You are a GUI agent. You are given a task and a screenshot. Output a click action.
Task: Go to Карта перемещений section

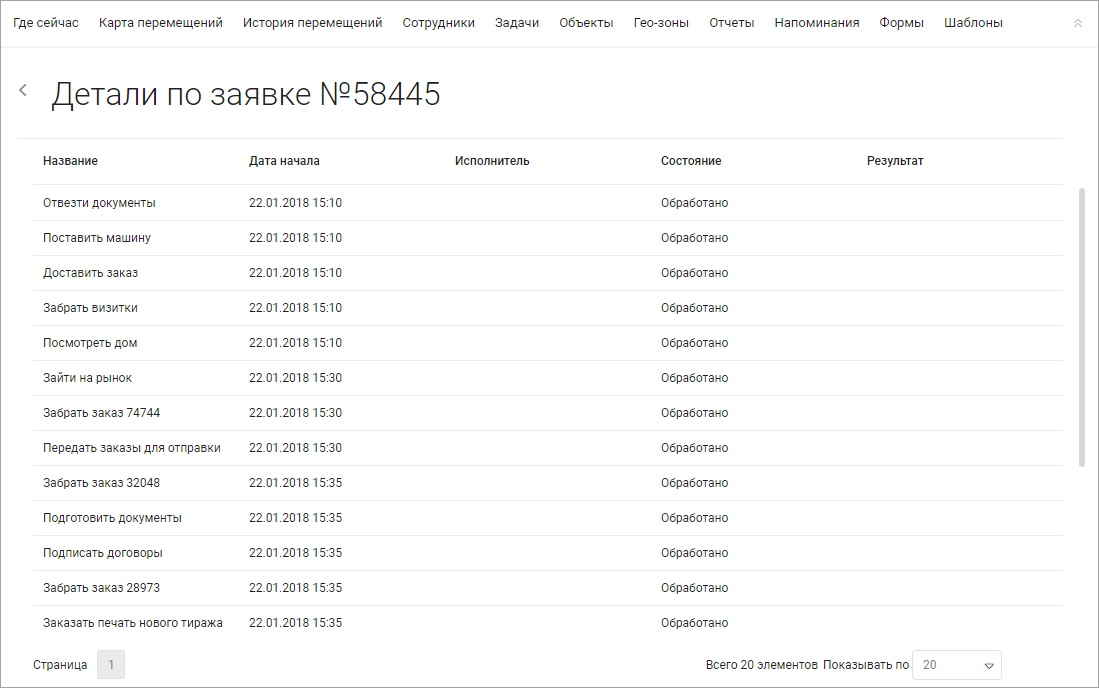160,23
